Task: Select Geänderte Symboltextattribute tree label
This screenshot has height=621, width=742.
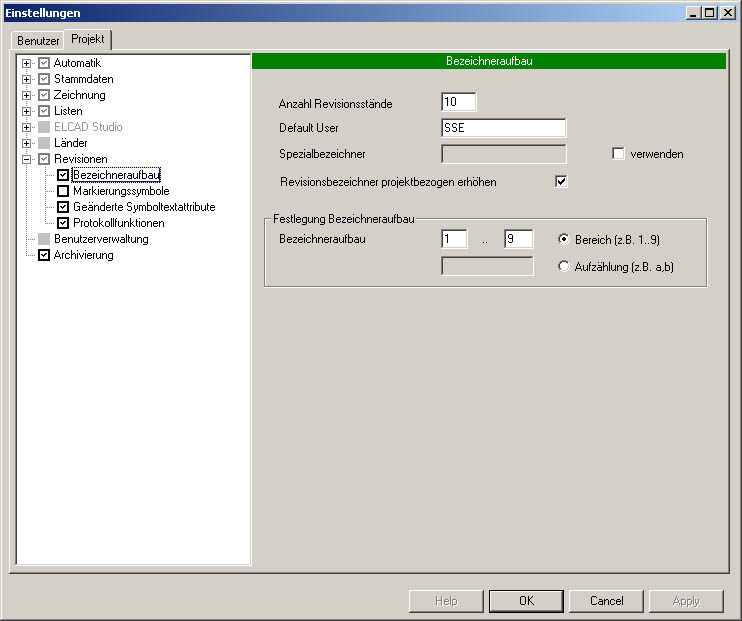Action: [144, 207]
